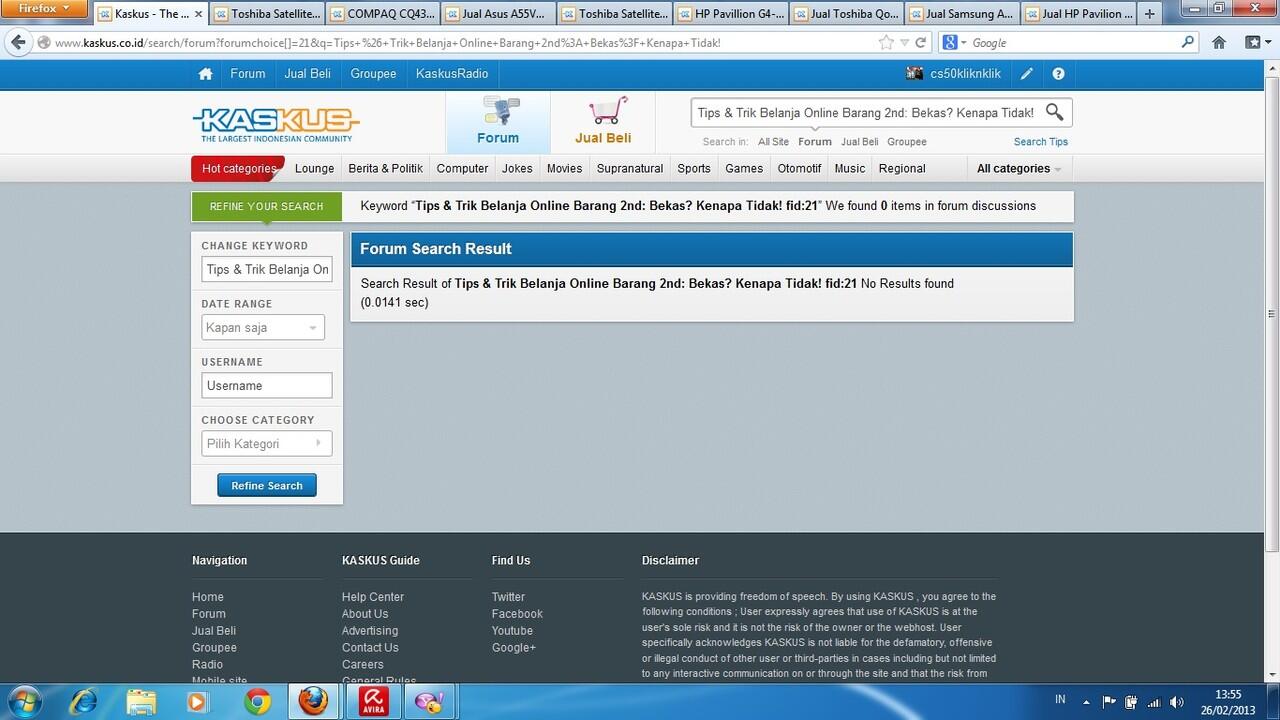This screenshot has height=720, width=1280.
Task: Expand the All categories dropdown
Action: (x=1019, y=169)
